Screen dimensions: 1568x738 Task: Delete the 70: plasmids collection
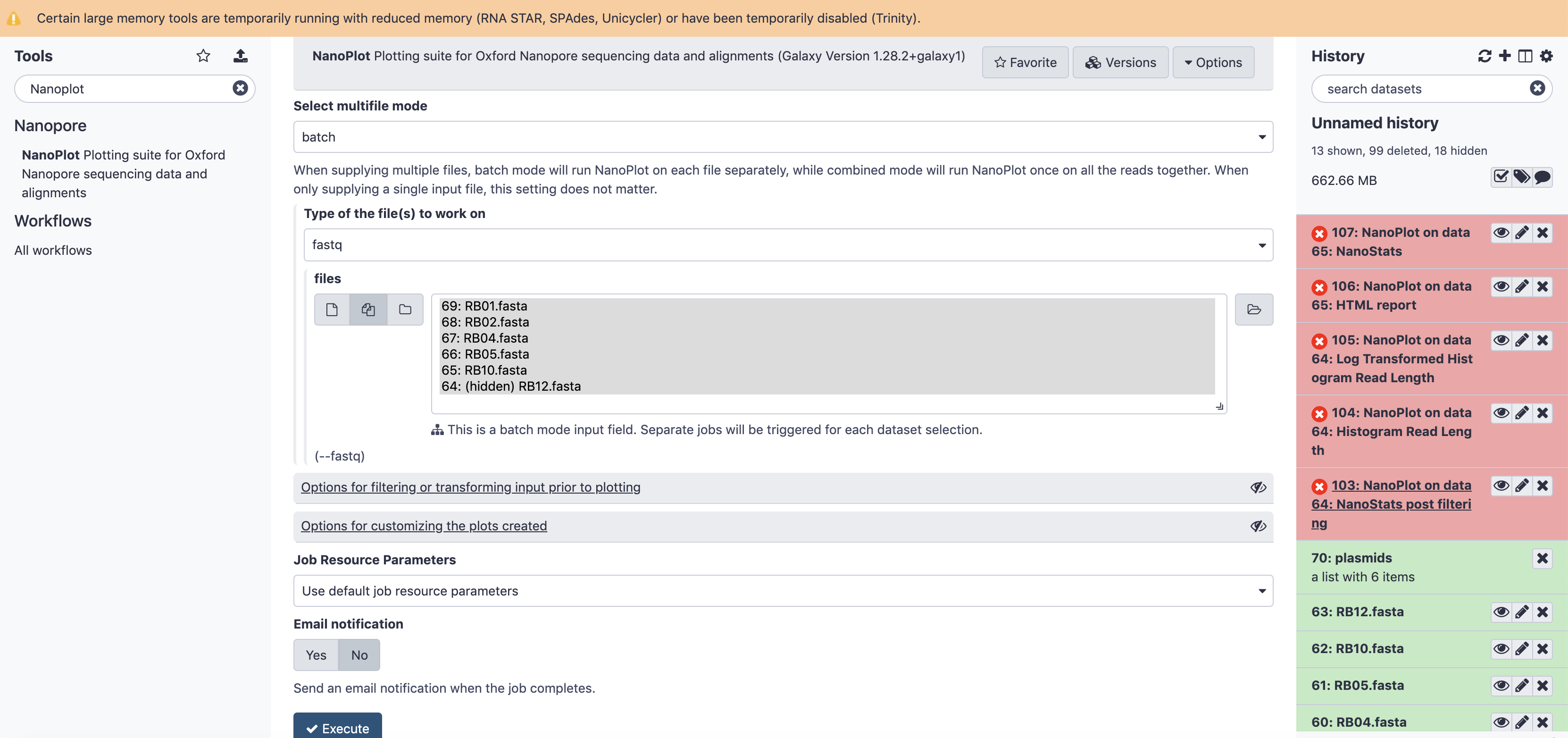1543,558
